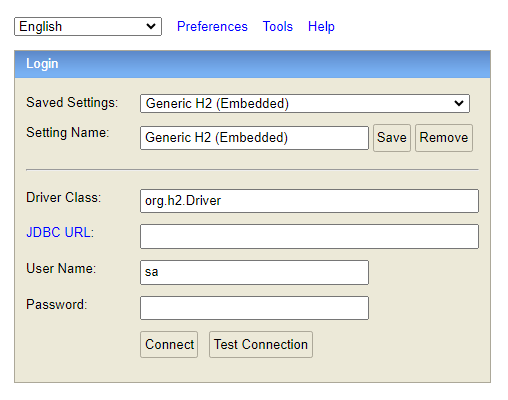Follow the JDBC URL help link
Screen dimensions: 508x400
pyautogui.click(x=58, y=232)
